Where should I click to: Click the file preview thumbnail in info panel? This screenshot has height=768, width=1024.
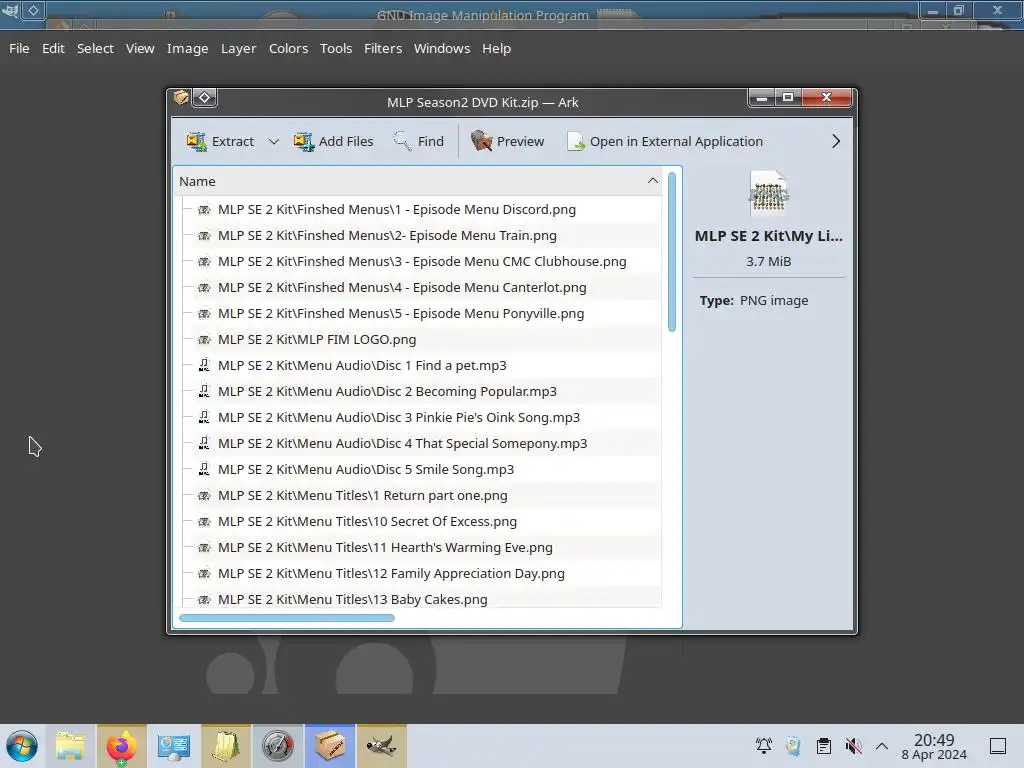[x=769, y=193]
